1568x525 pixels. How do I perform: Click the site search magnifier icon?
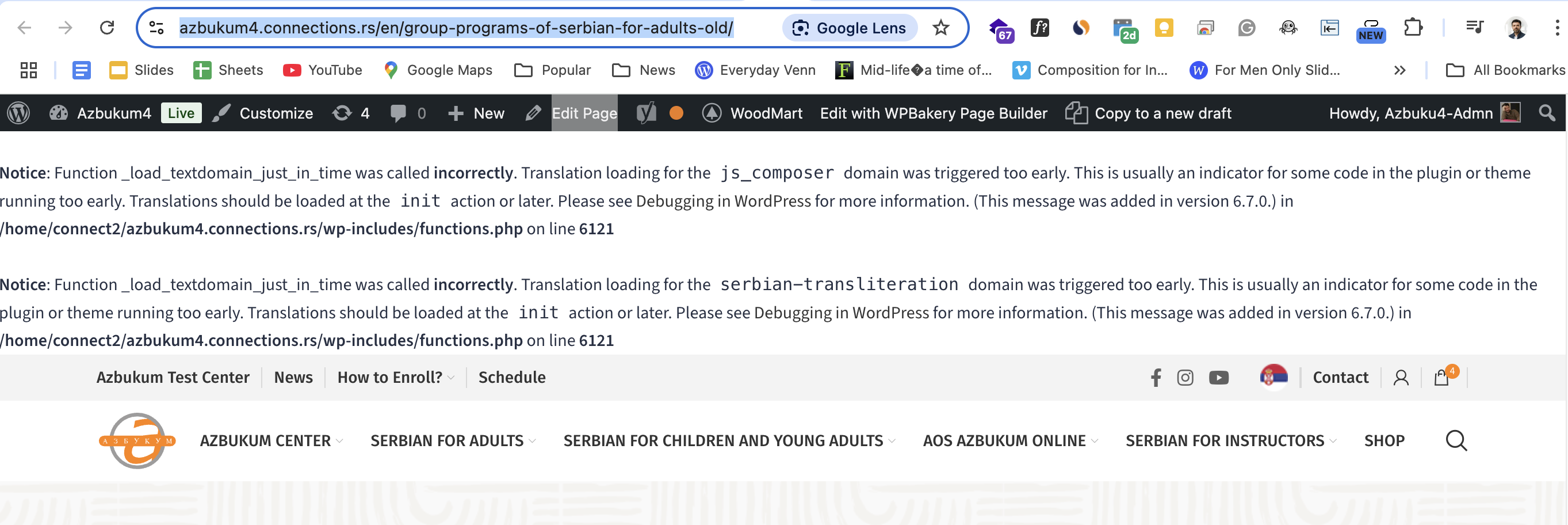[1456, 440]
